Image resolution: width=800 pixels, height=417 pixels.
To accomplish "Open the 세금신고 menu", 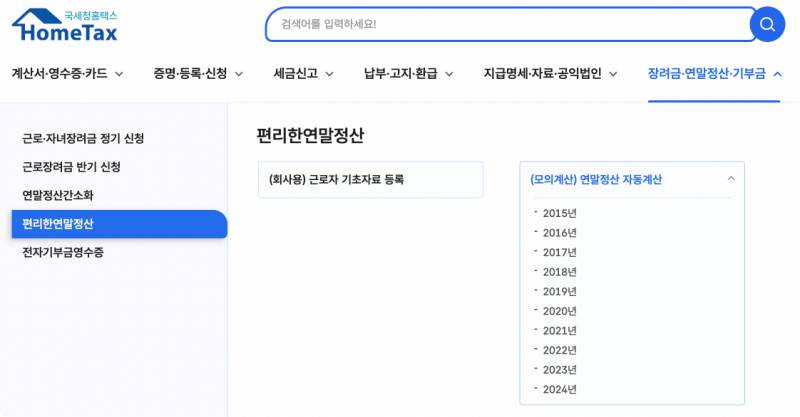I will [x=296, y=73].
